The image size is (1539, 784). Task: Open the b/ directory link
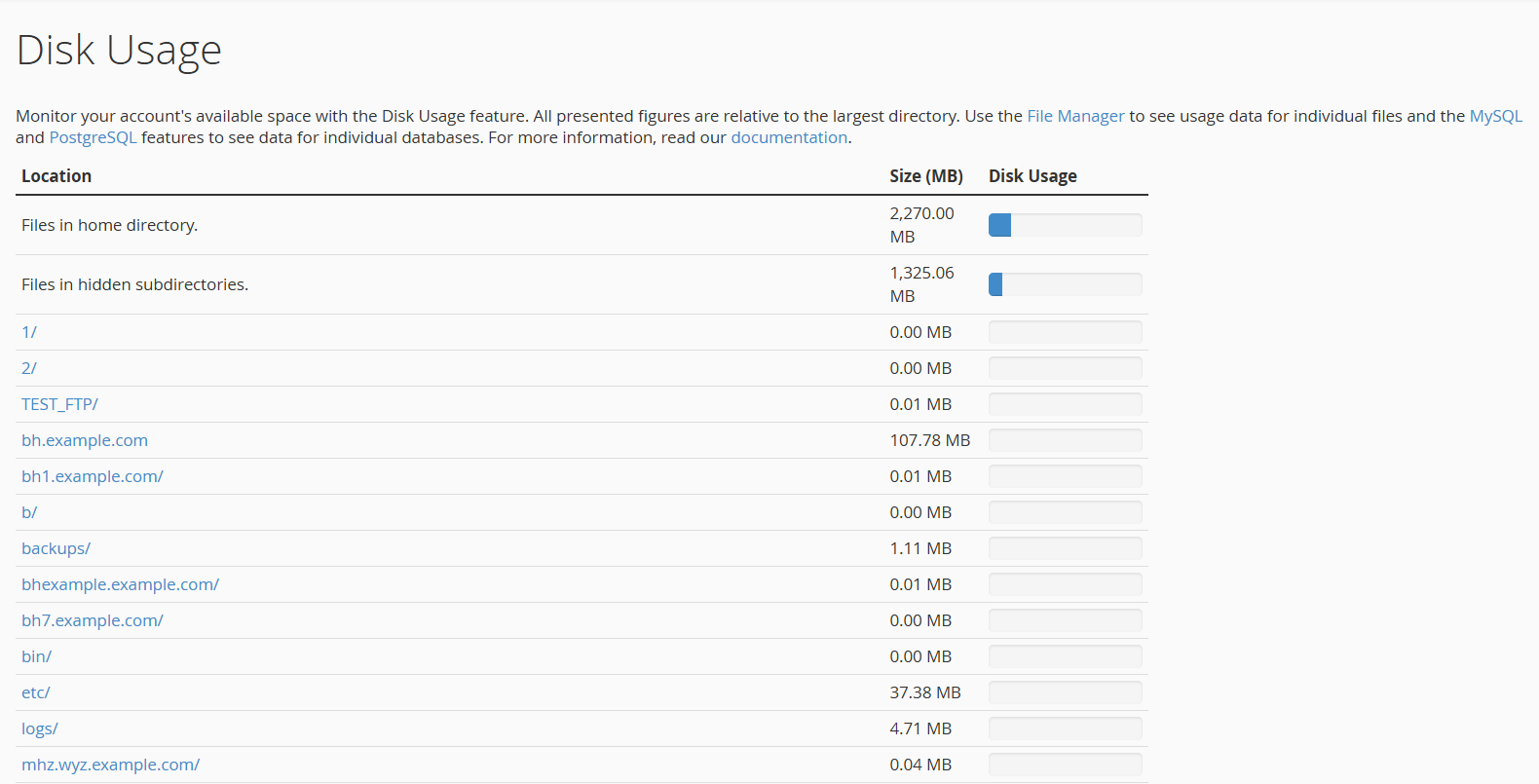pyautogui.click(x=29, y=512)
